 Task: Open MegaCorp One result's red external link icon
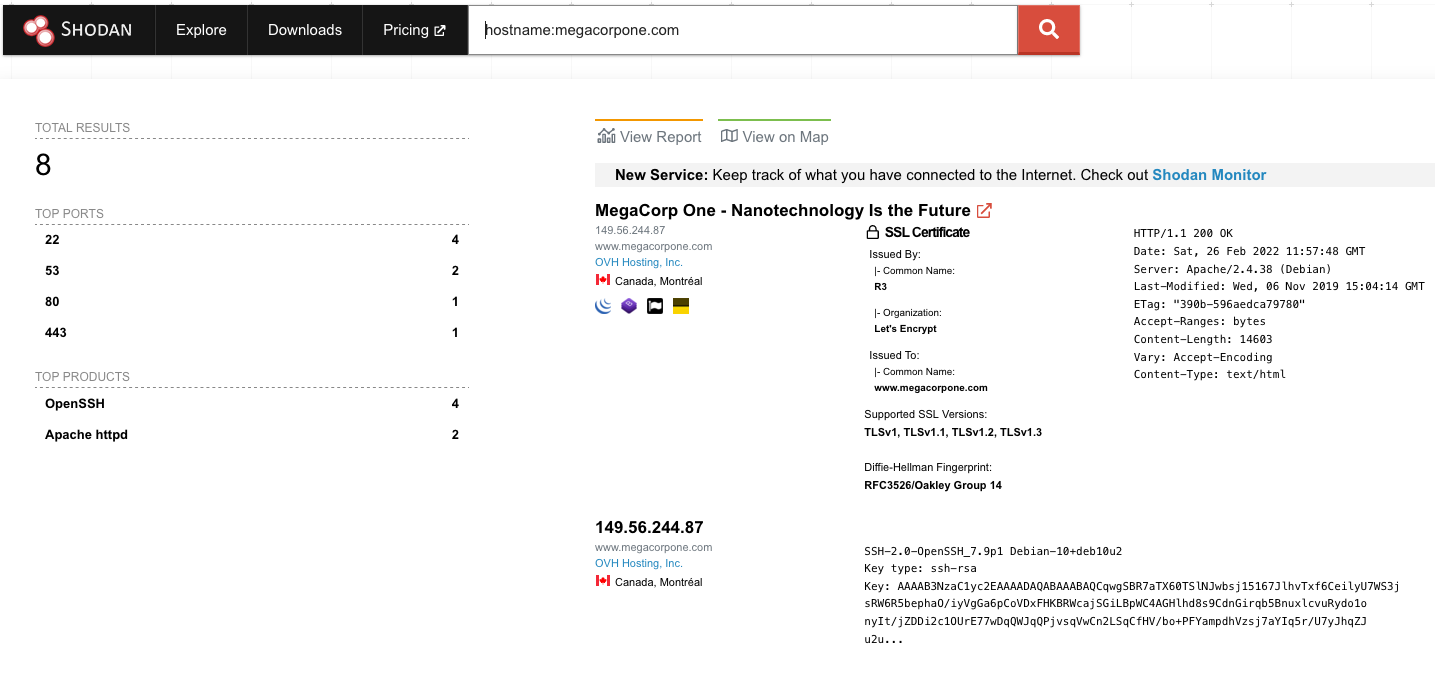984,211
